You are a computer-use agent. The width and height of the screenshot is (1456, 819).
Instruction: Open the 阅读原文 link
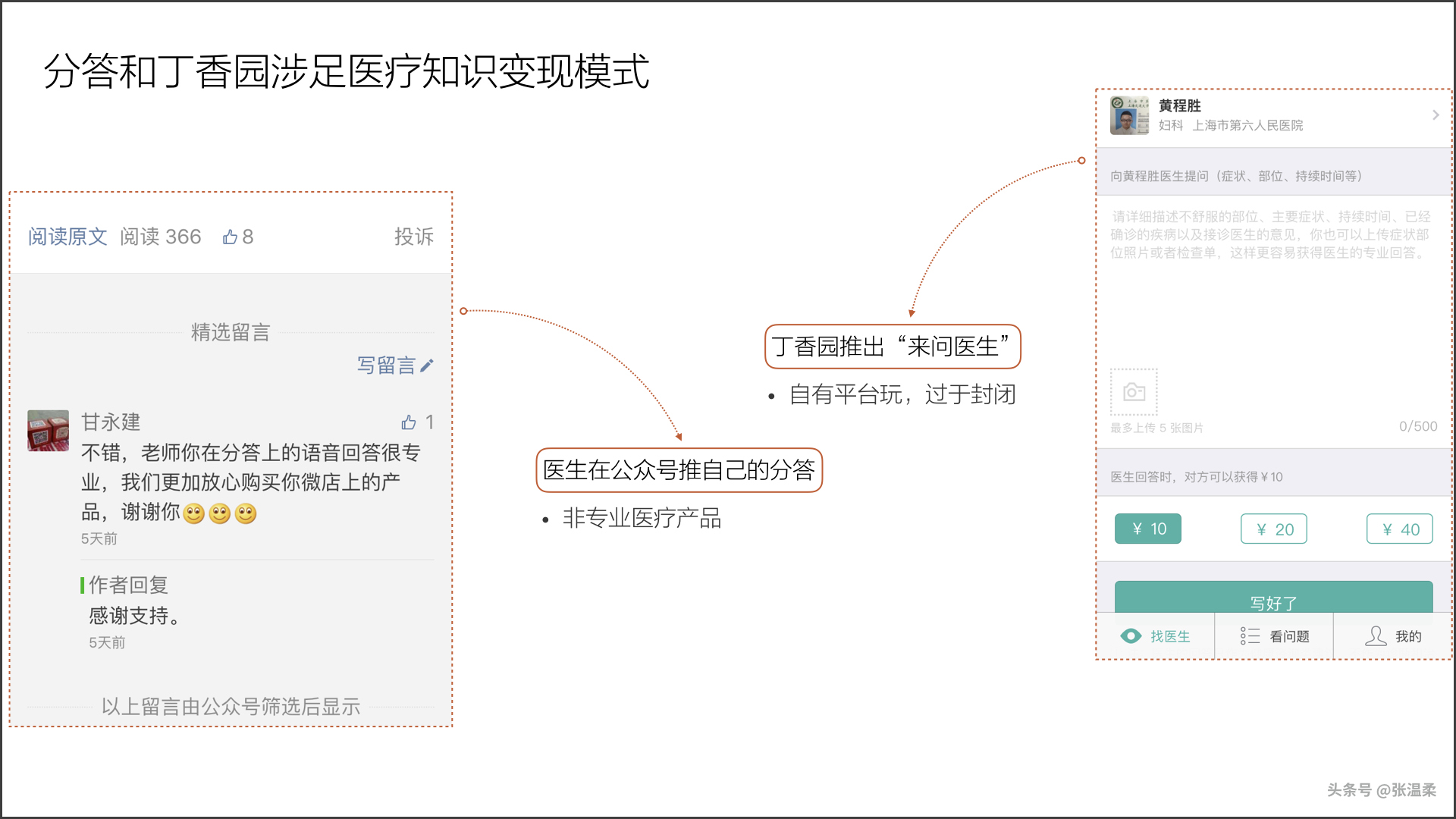click(67, 237)
